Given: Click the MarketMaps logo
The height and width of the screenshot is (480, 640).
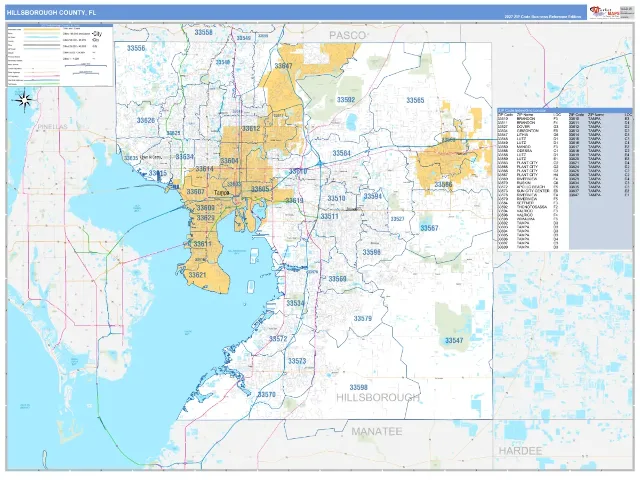Looking at the screenshot, I should point(604,12).
